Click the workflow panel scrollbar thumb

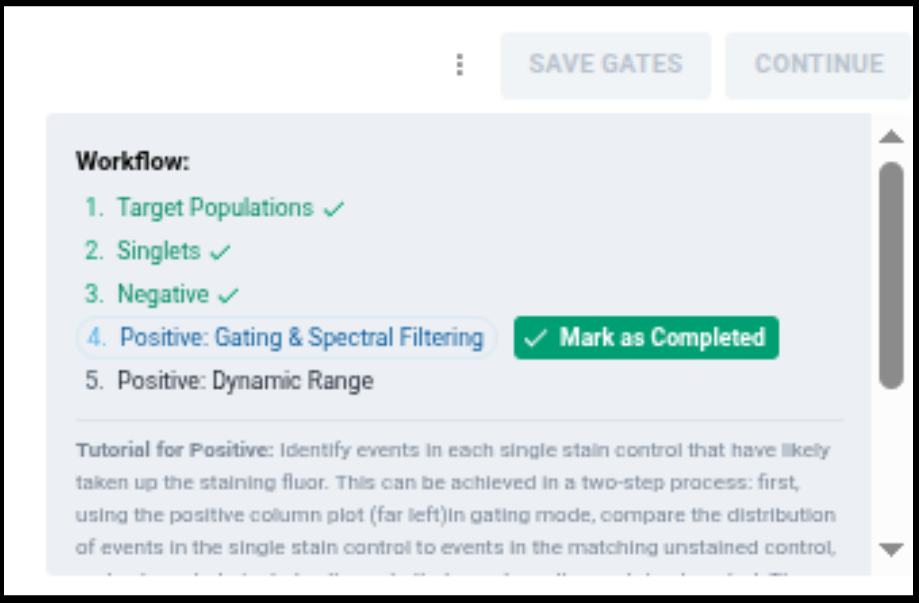[x=890, y=275]
